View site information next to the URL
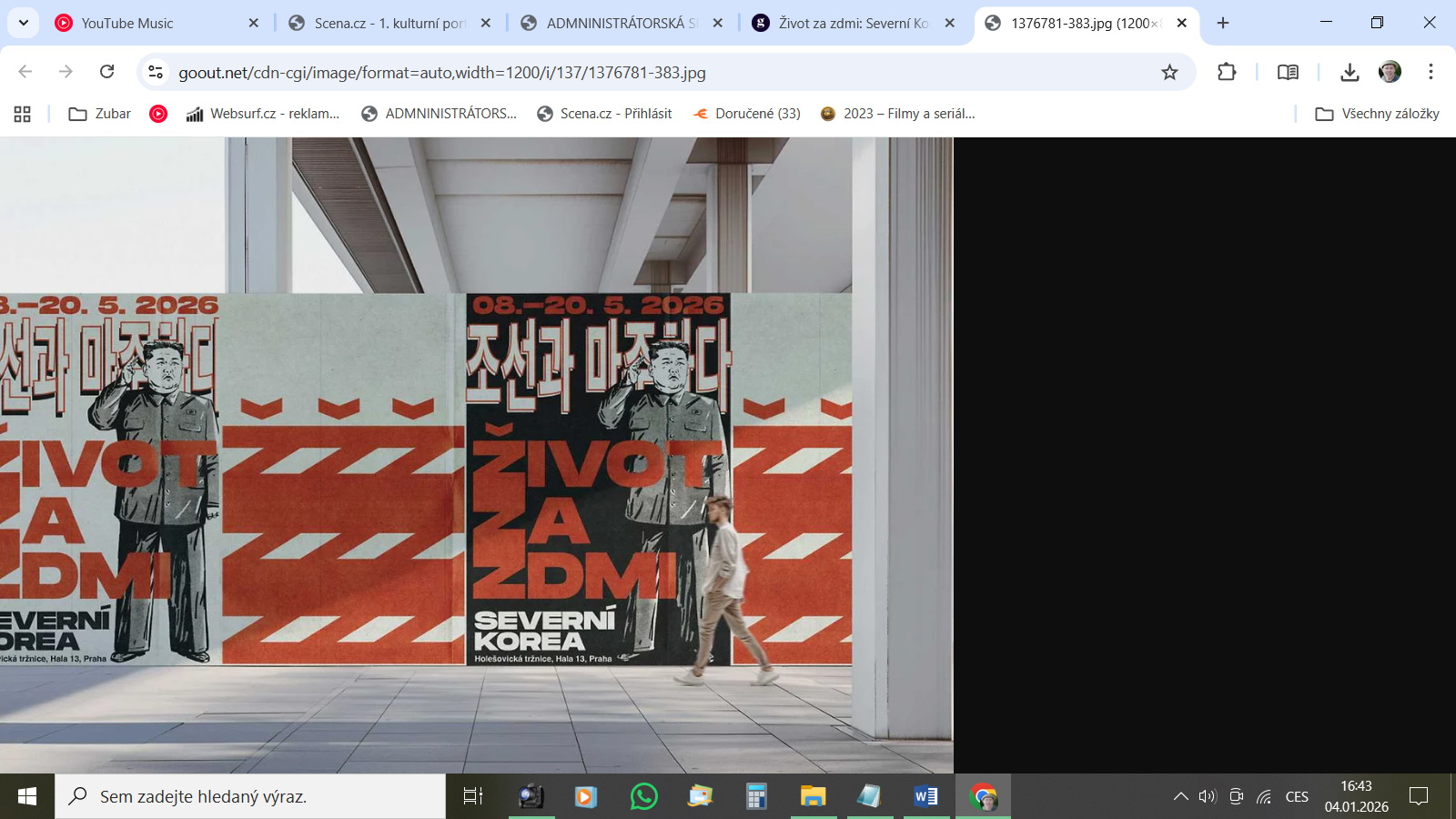The image size is (1456, 819). pyautogui.click(x=153, y=71)
